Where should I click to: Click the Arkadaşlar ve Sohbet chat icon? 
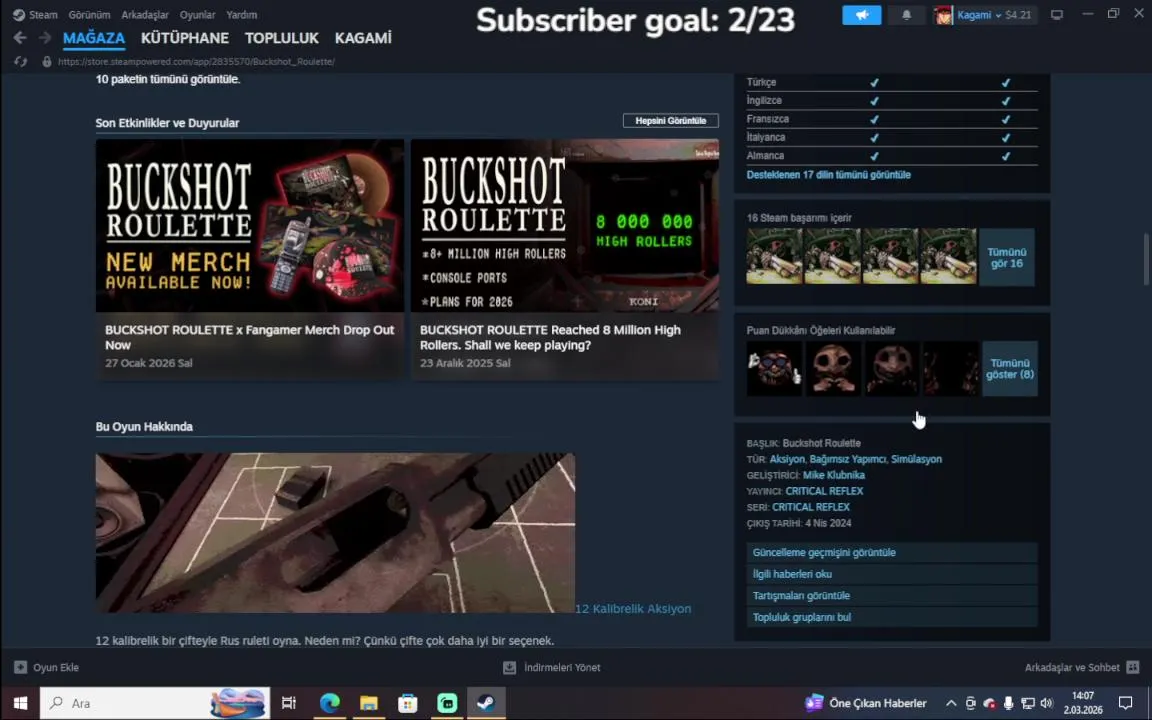pyautogui.click(x=1133, y=667)
